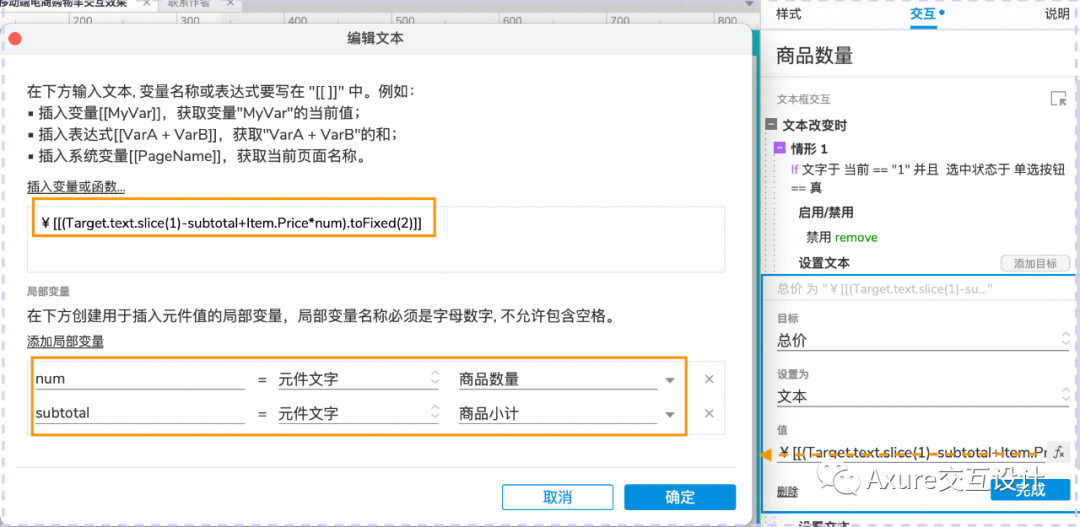
Task: Click the 插入变量或函数 link
Action: click(x=76, y=187)
